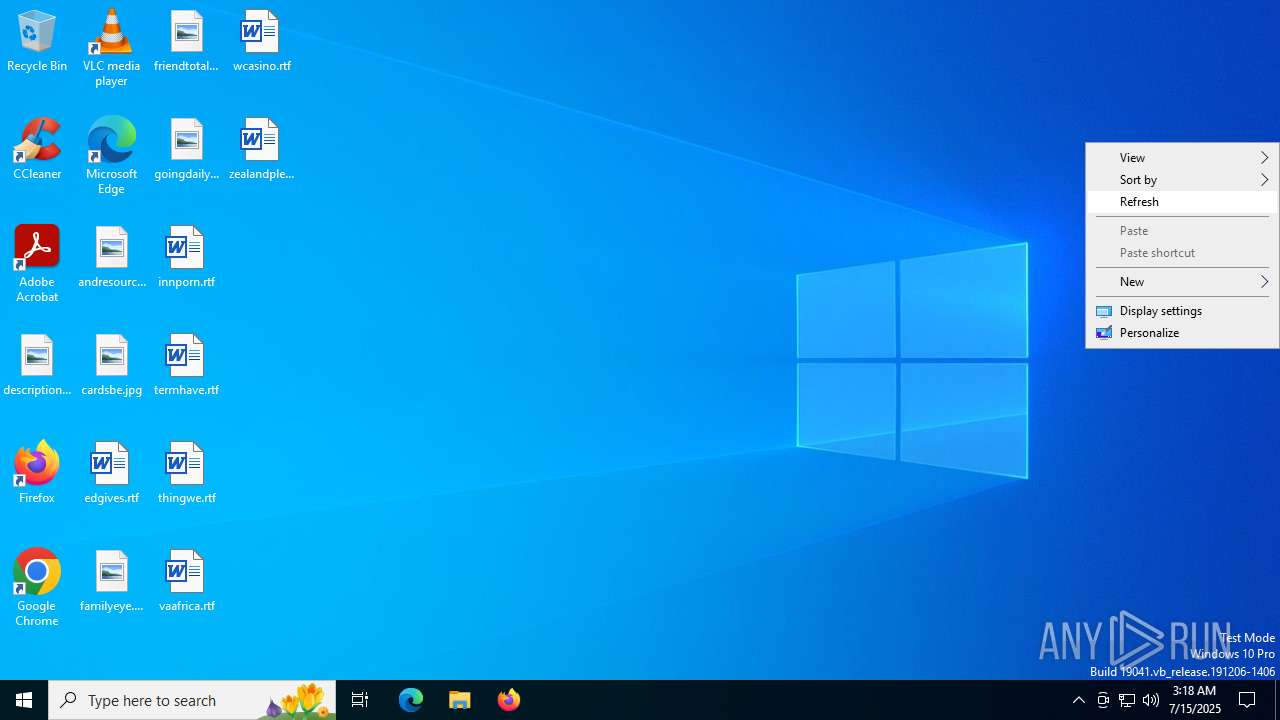Select the description image file icon
The height and width of the screenshot is (720, 1280).
[37, 365]
